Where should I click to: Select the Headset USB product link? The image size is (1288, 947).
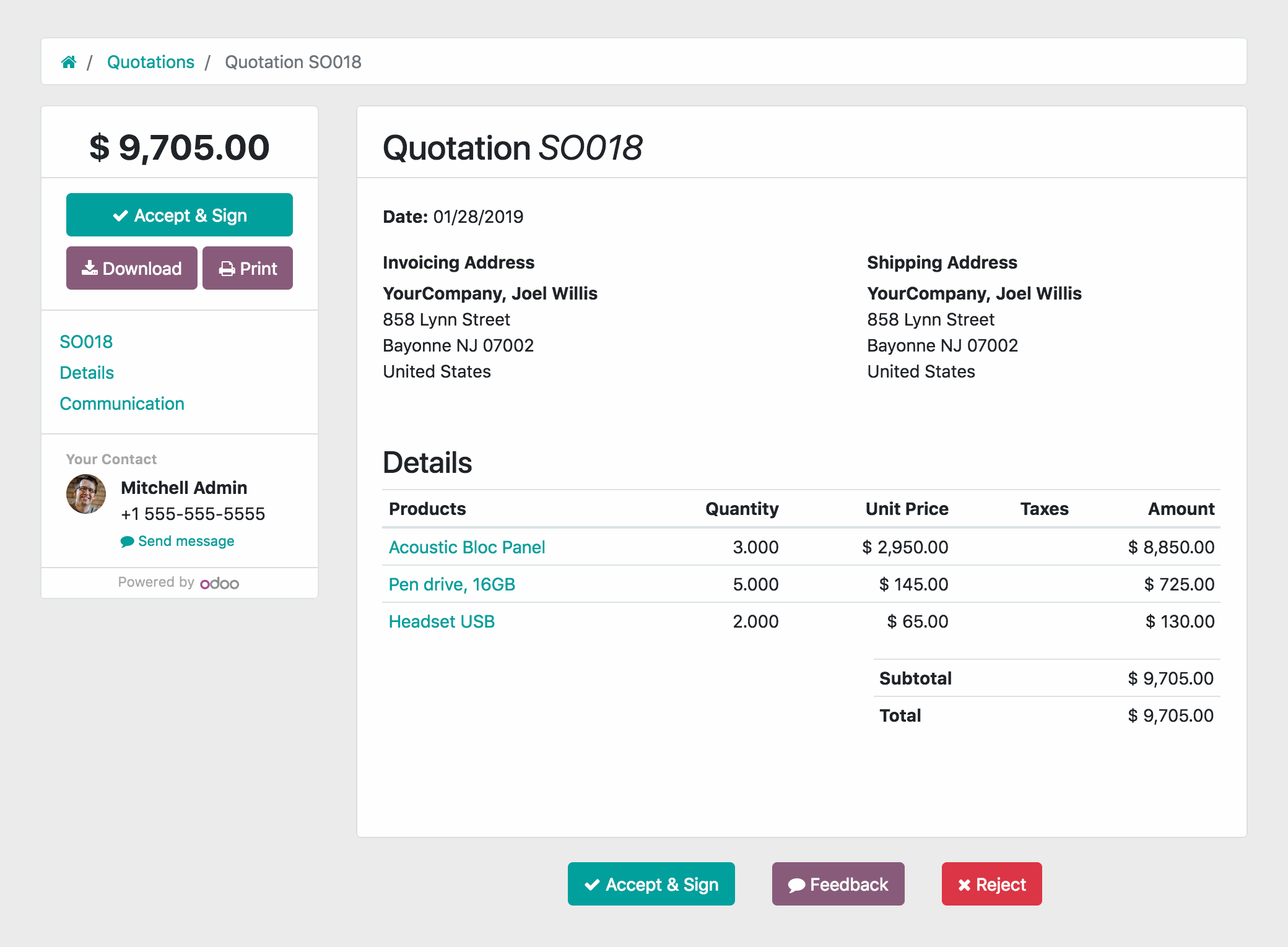[x=441, y=620]
